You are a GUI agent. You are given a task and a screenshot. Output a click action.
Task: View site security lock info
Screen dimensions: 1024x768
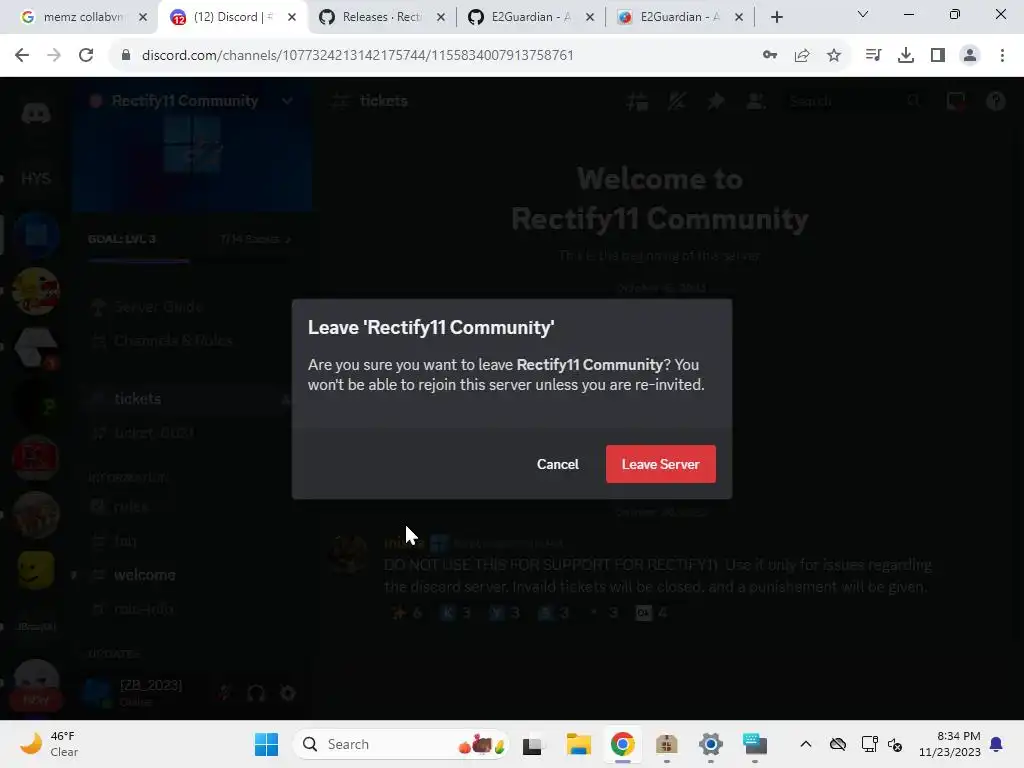pos(126,55)
